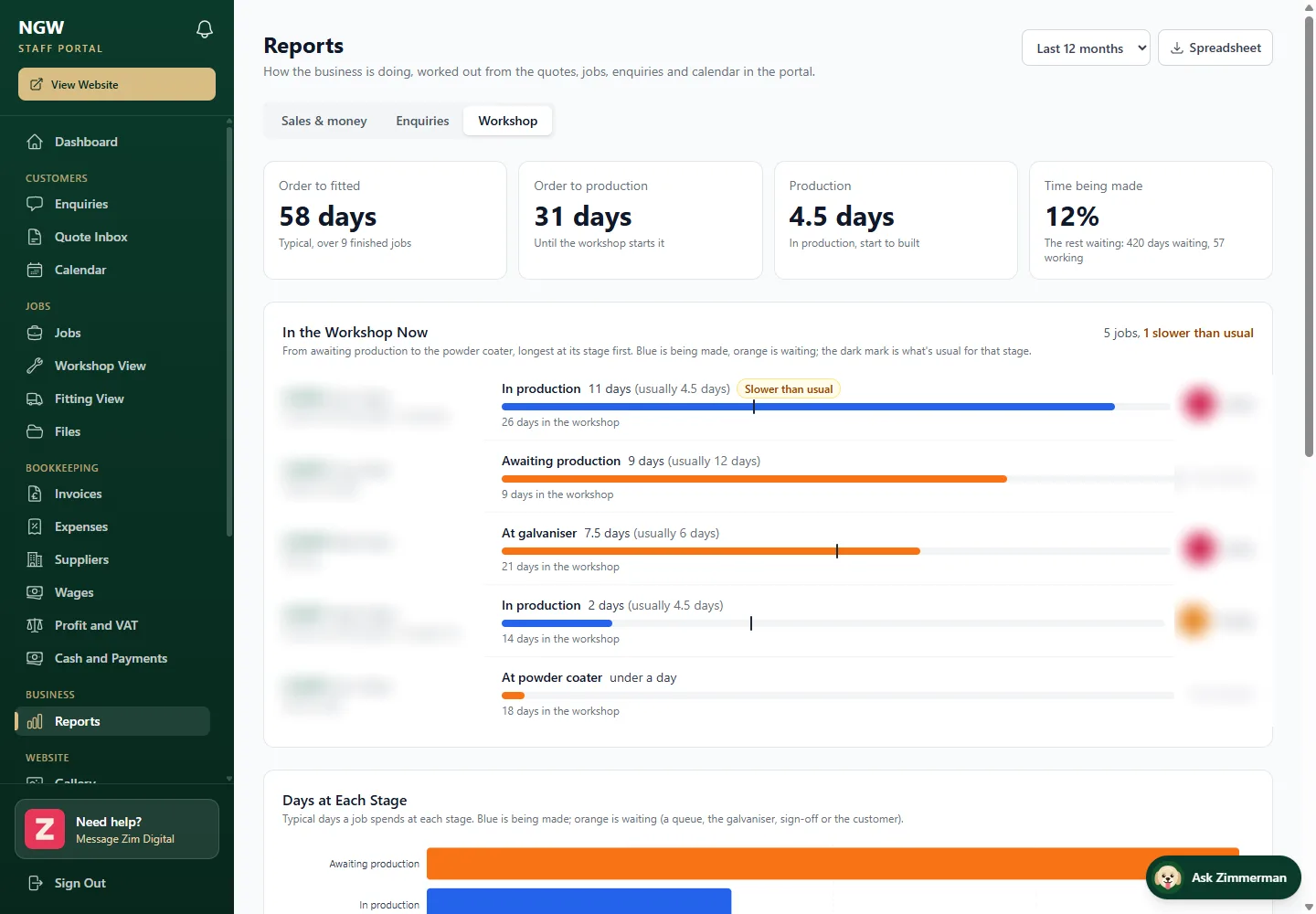
Task: Click the Zim Digital Z logo
Action: 45,829
